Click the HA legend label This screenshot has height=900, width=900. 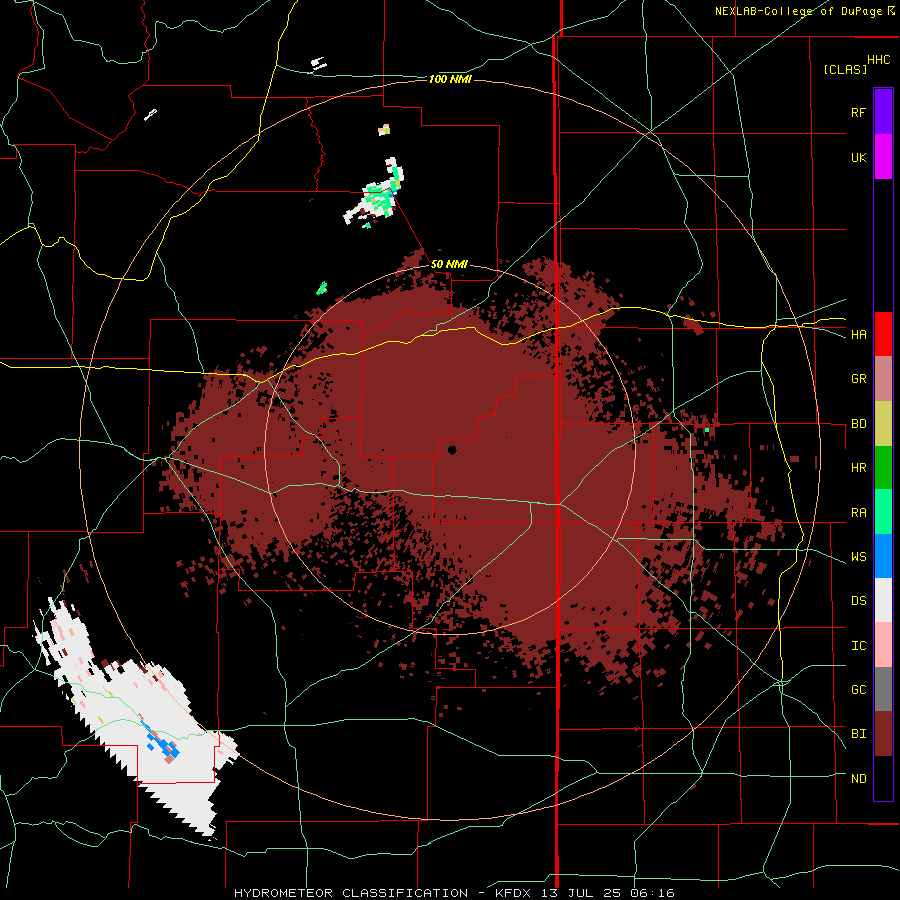(x=858, y=335)
